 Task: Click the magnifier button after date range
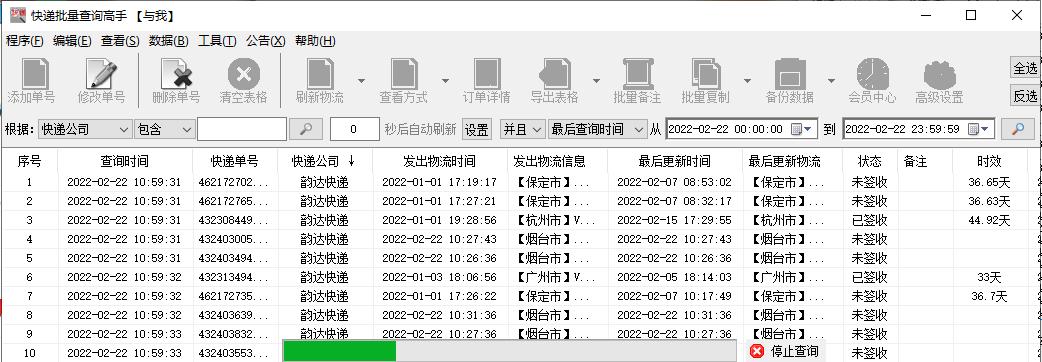point(1017,129)
